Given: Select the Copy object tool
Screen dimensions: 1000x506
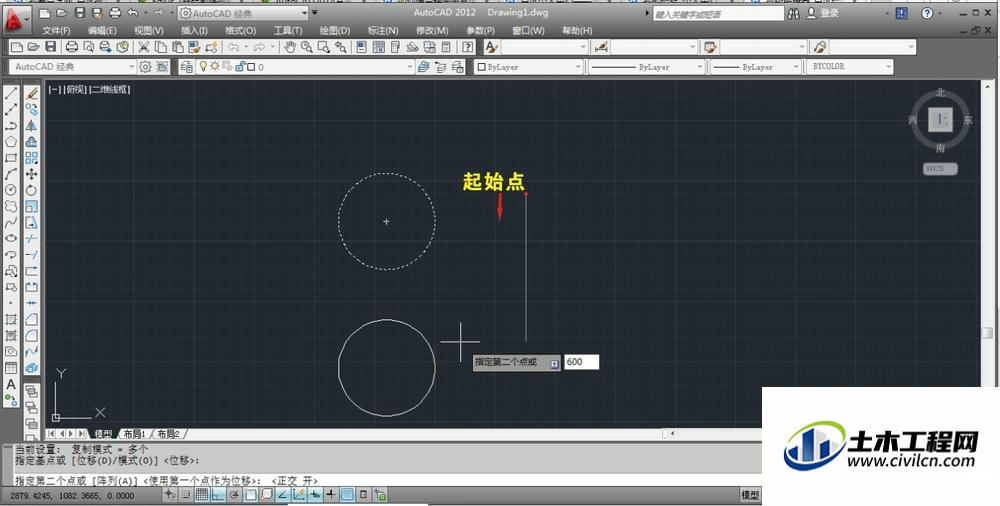Looking at the screenshot, I should click(x=32, y=109).
